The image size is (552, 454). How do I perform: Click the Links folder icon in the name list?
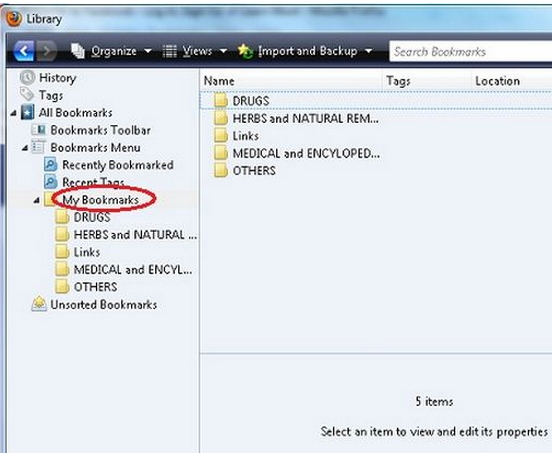(x=221, y=135)
